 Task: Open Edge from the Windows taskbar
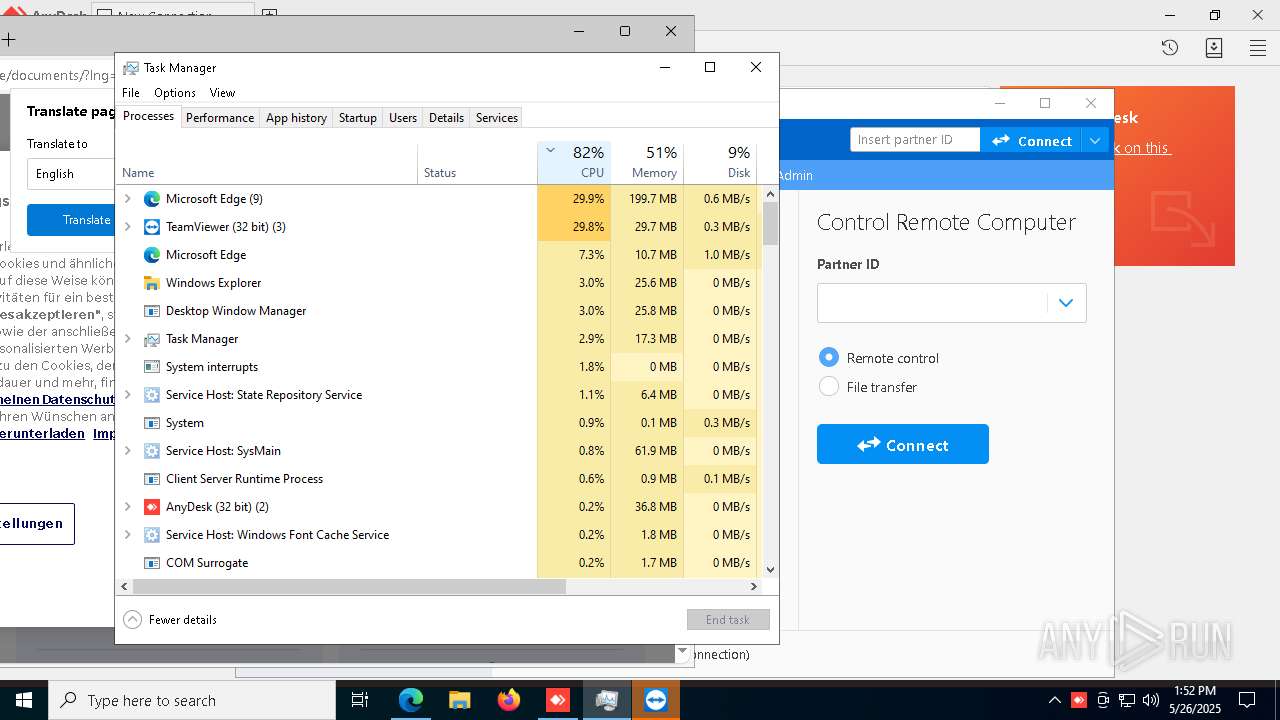point(411,700)
